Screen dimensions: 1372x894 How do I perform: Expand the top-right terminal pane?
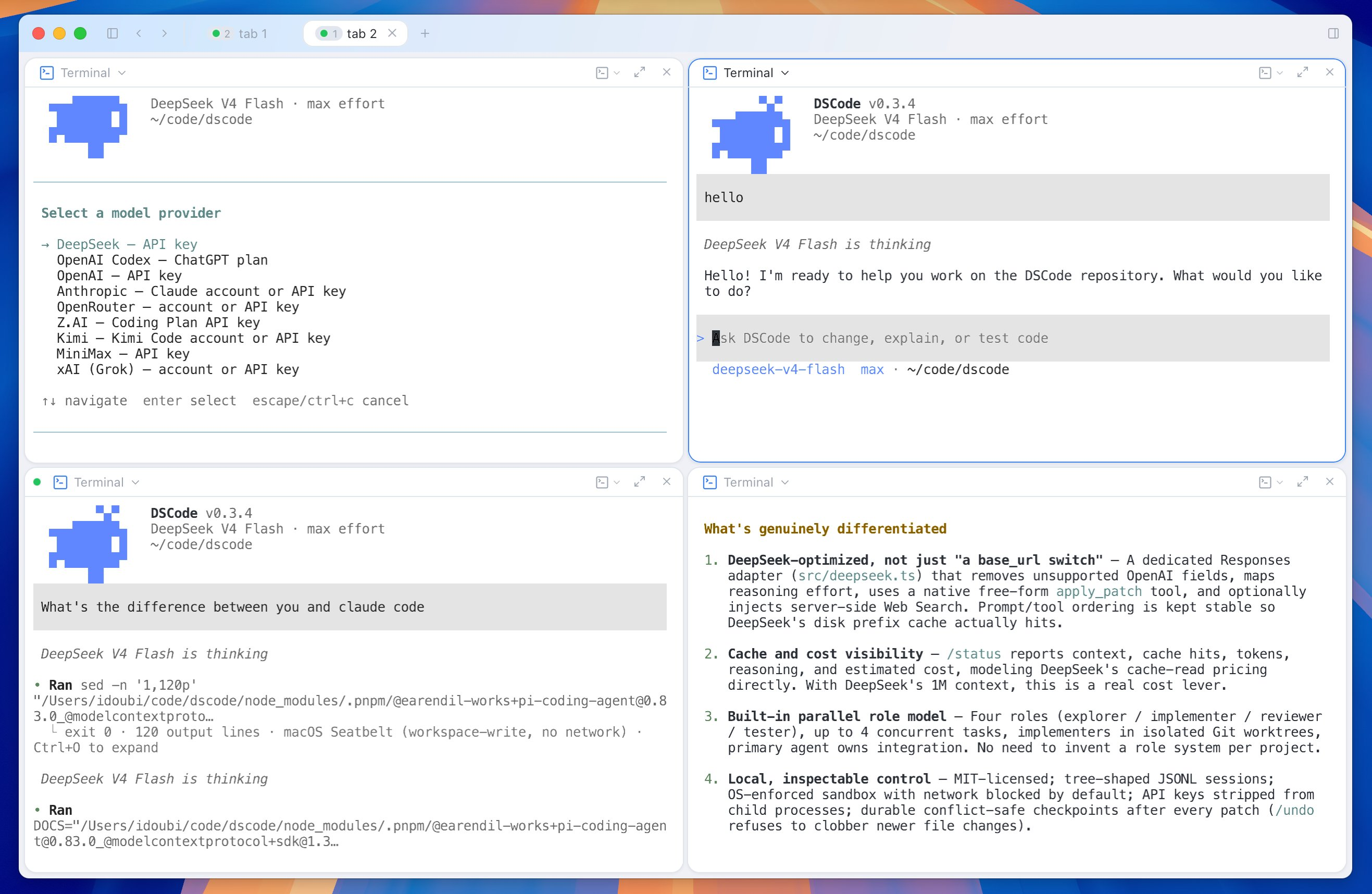[x=1302, y=72]
